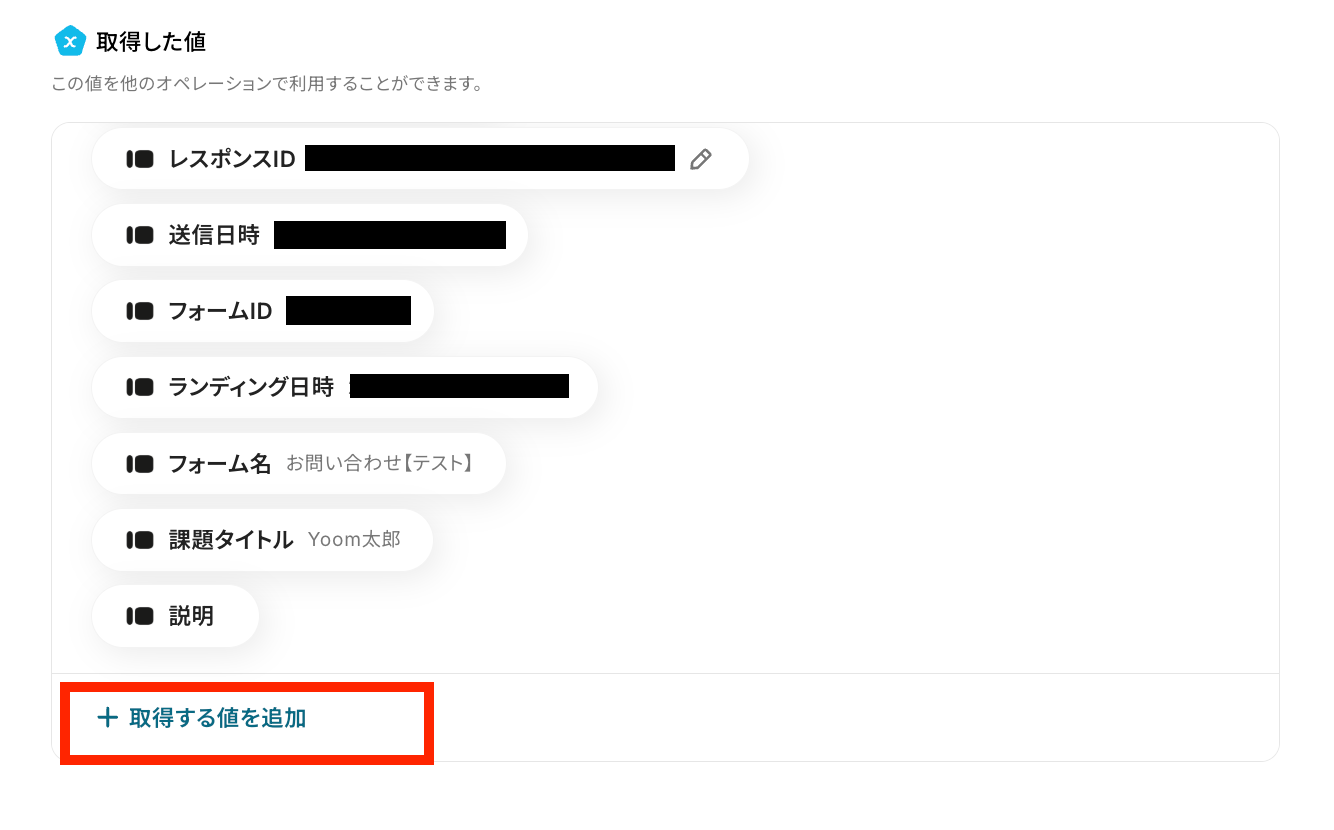Click the tag icon beside フォーム名
The image size is (1334, 830).
tap(140, 464)
